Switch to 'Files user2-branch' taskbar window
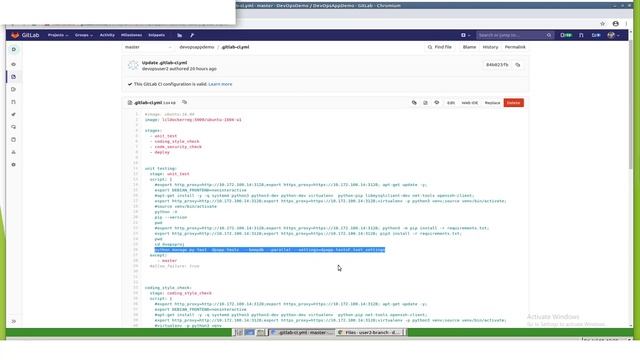 tap(370, 333)
